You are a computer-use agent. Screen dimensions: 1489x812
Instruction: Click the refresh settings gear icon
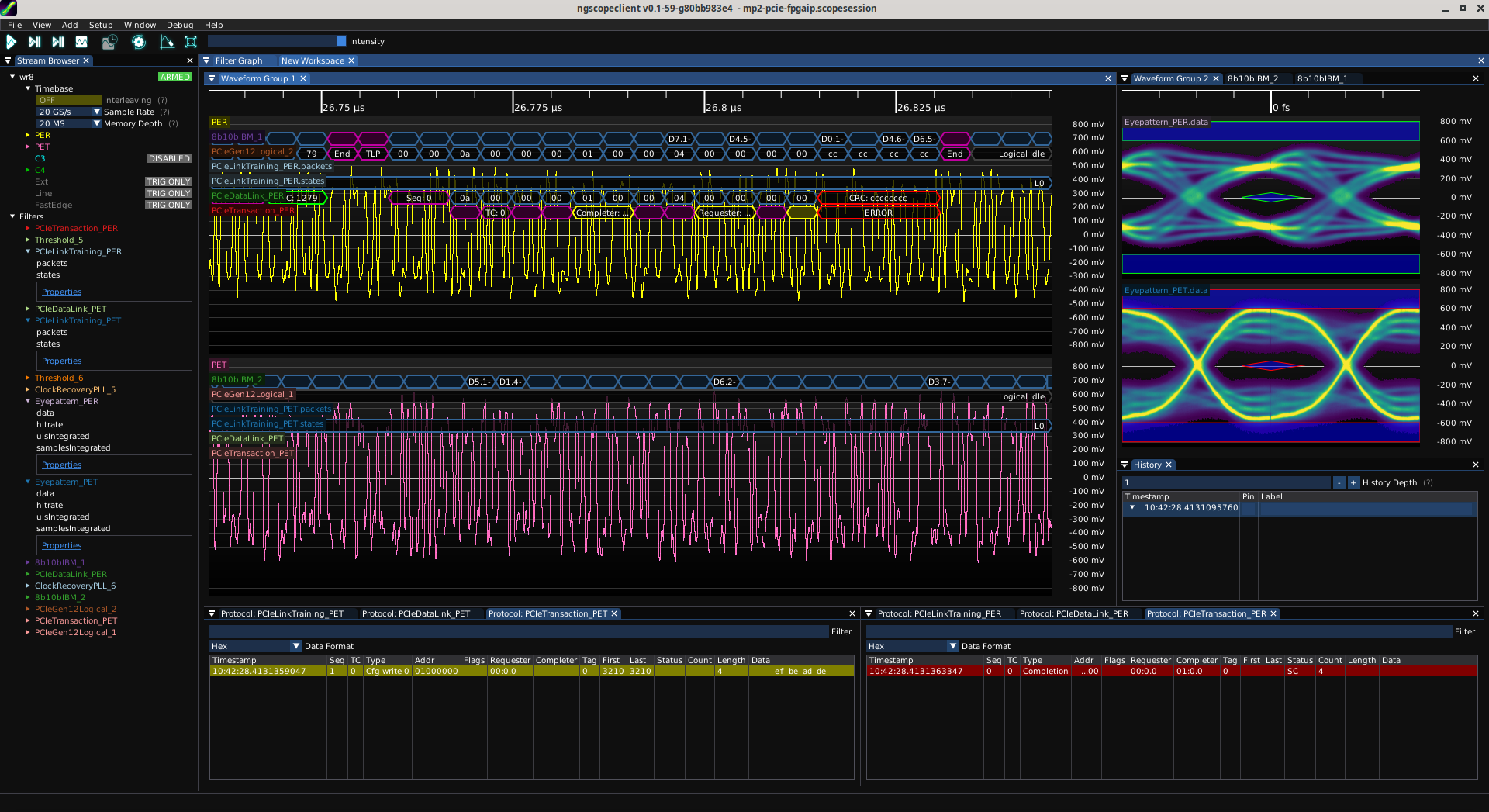click(x=139, y=42)
